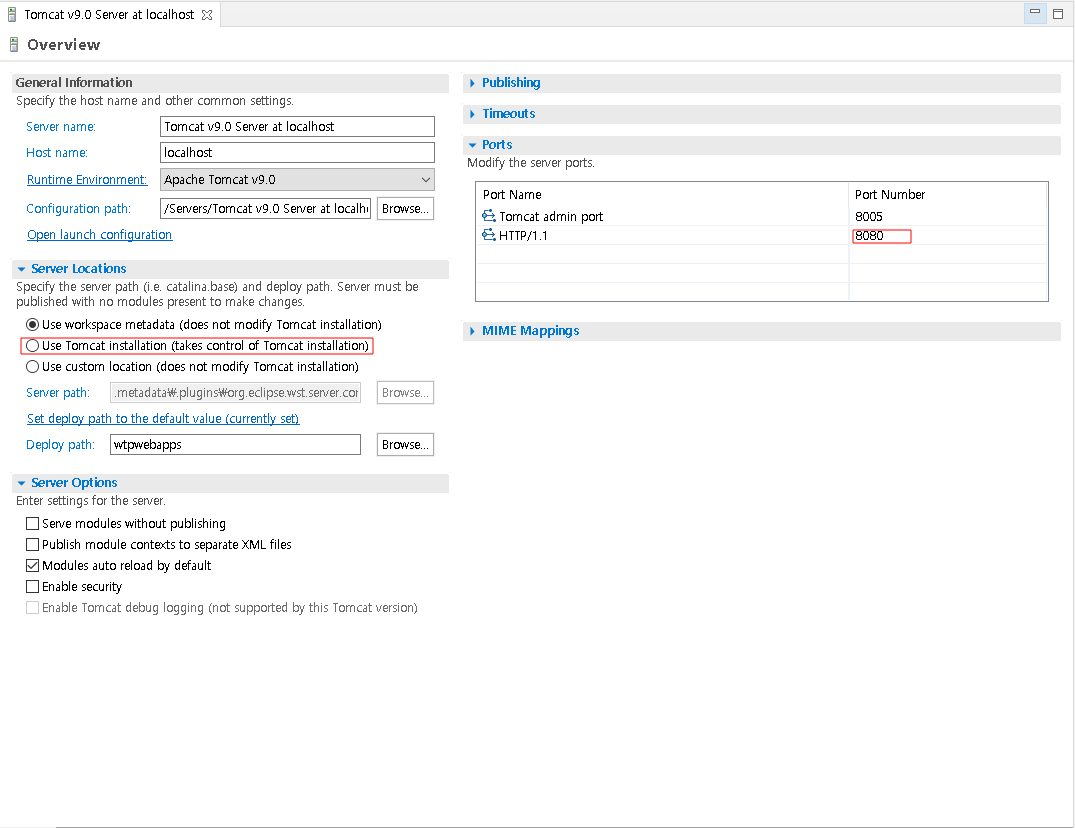Click the Overview page server icon

[14, 45]
